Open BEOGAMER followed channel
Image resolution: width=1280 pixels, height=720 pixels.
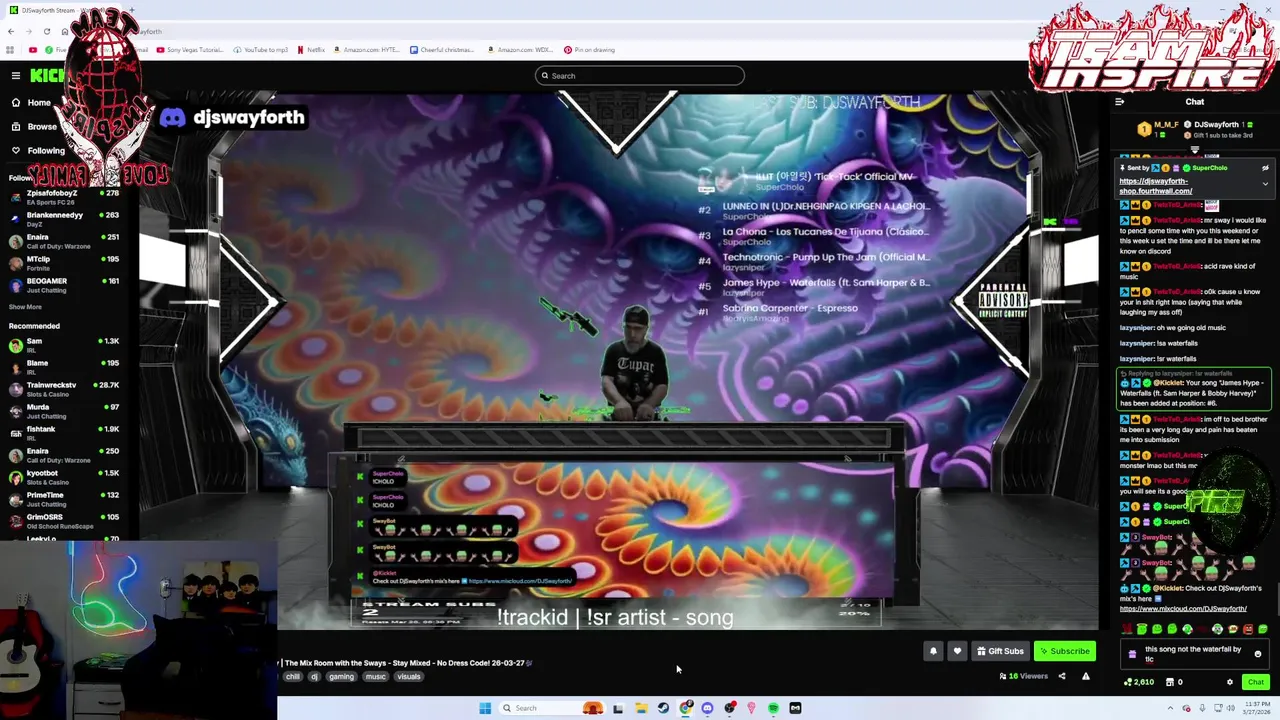click(x=63, y=285)
